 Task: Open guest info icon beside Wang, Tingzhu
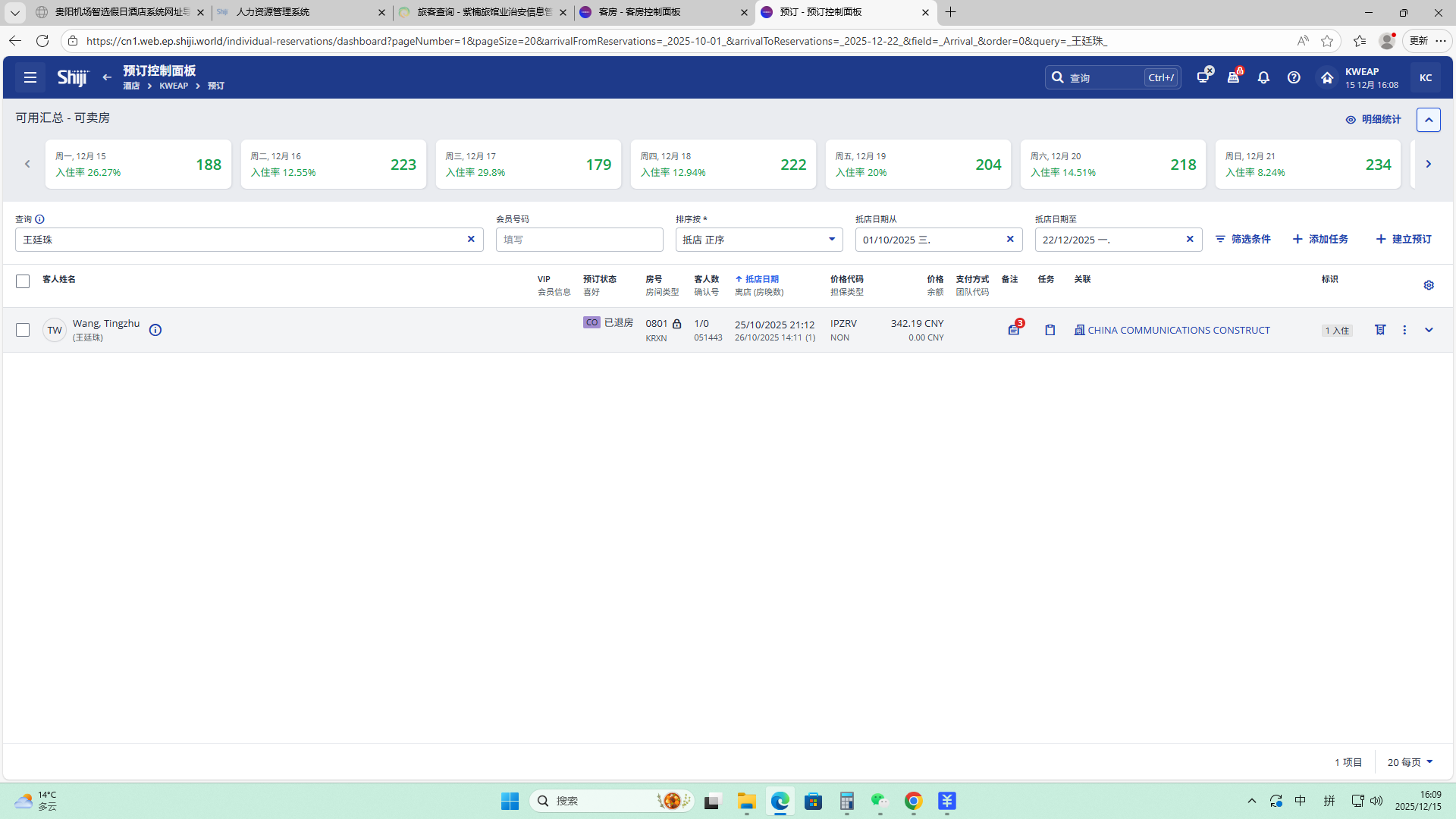pos(155,330)
